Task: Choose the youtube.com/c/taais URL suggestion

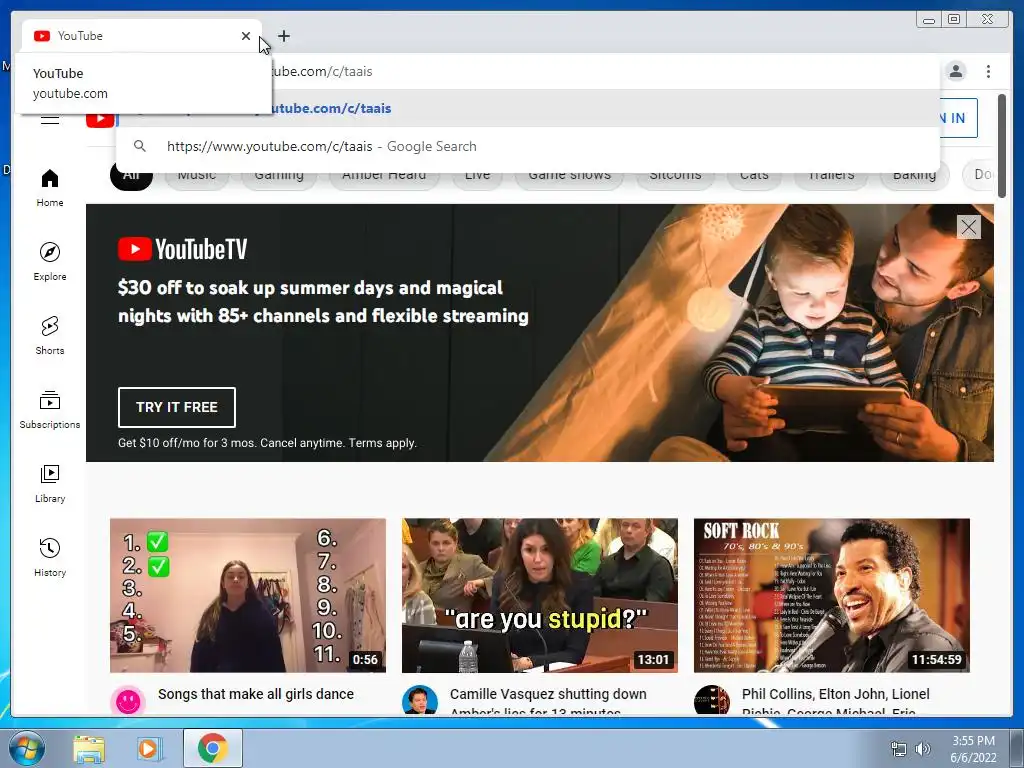Action: coord(528,108)
